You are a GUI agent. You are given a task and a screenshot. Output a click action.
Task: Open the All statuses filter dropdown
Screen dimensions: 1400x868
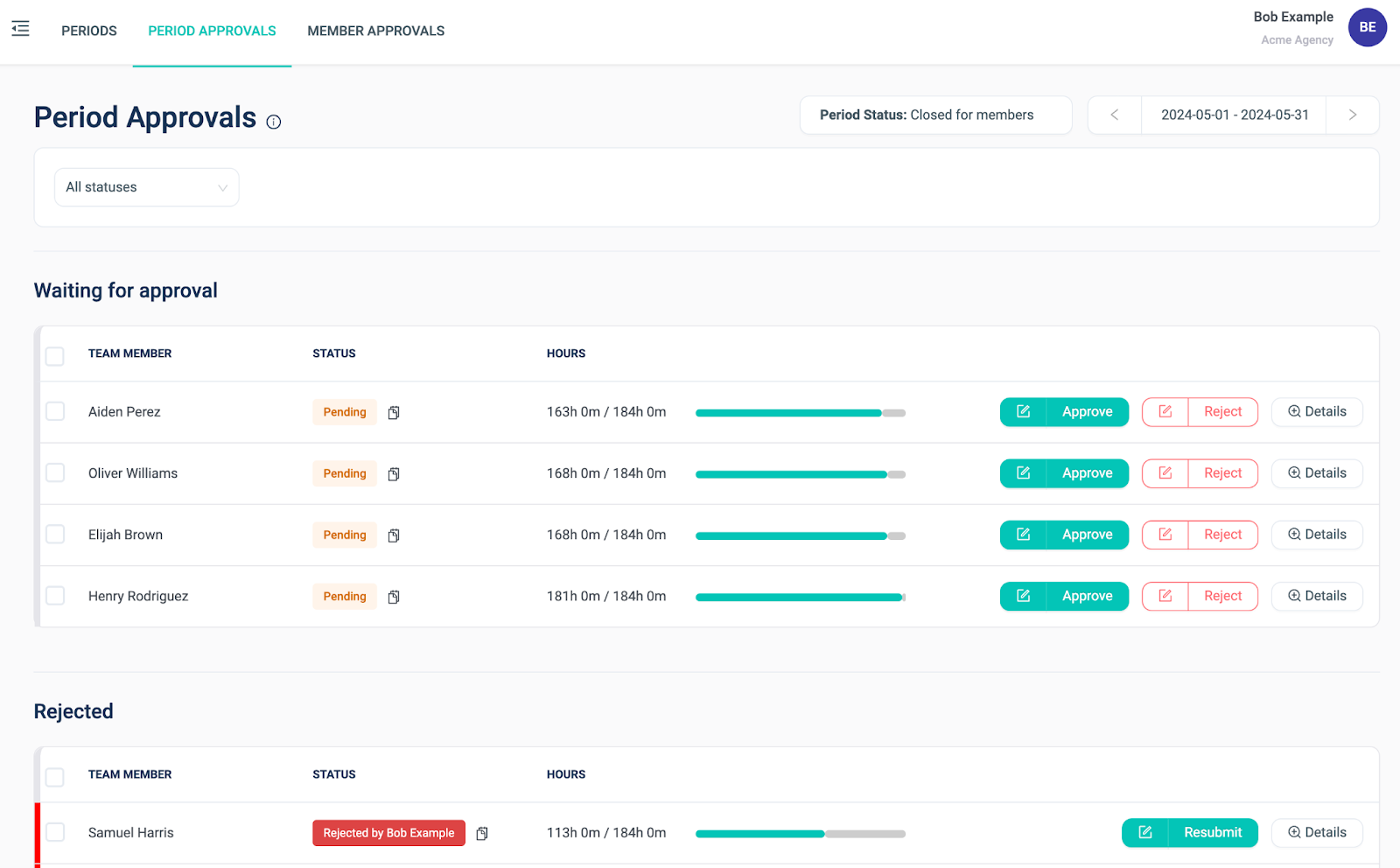147,187
